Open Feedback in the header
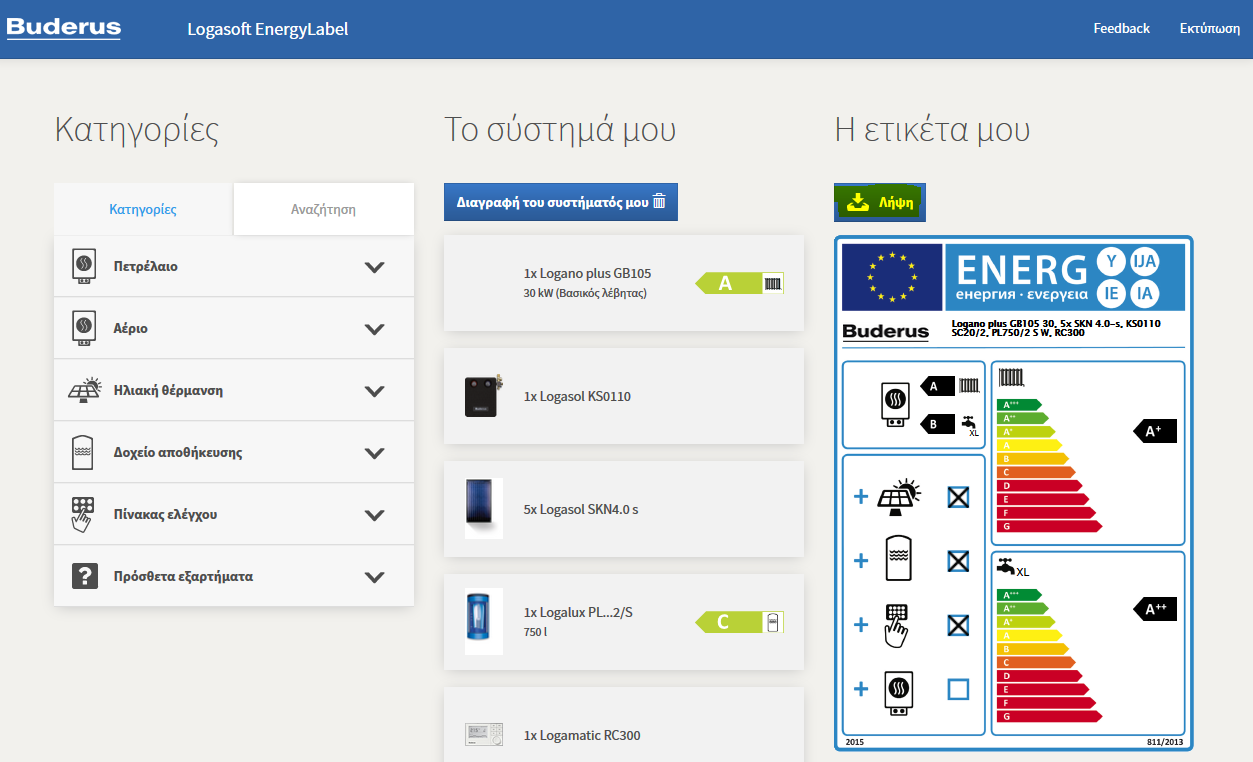Image resolution: width=1253 pixels, height=762 pixels. 1121,28
